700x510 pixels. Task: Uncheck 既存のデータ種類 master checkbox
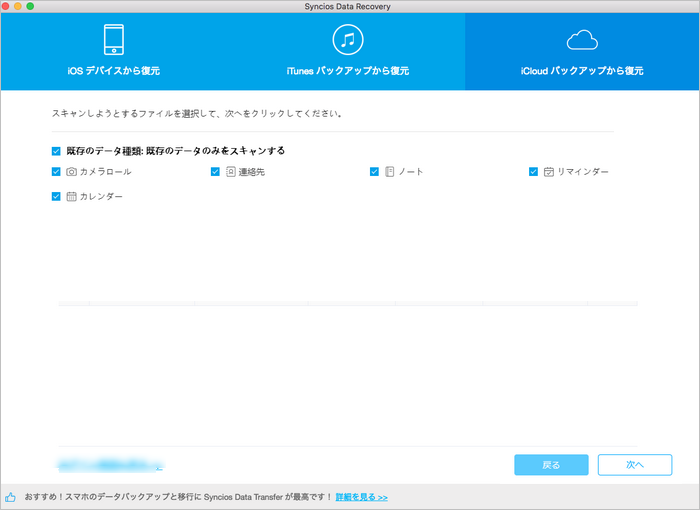pos(56,151)
